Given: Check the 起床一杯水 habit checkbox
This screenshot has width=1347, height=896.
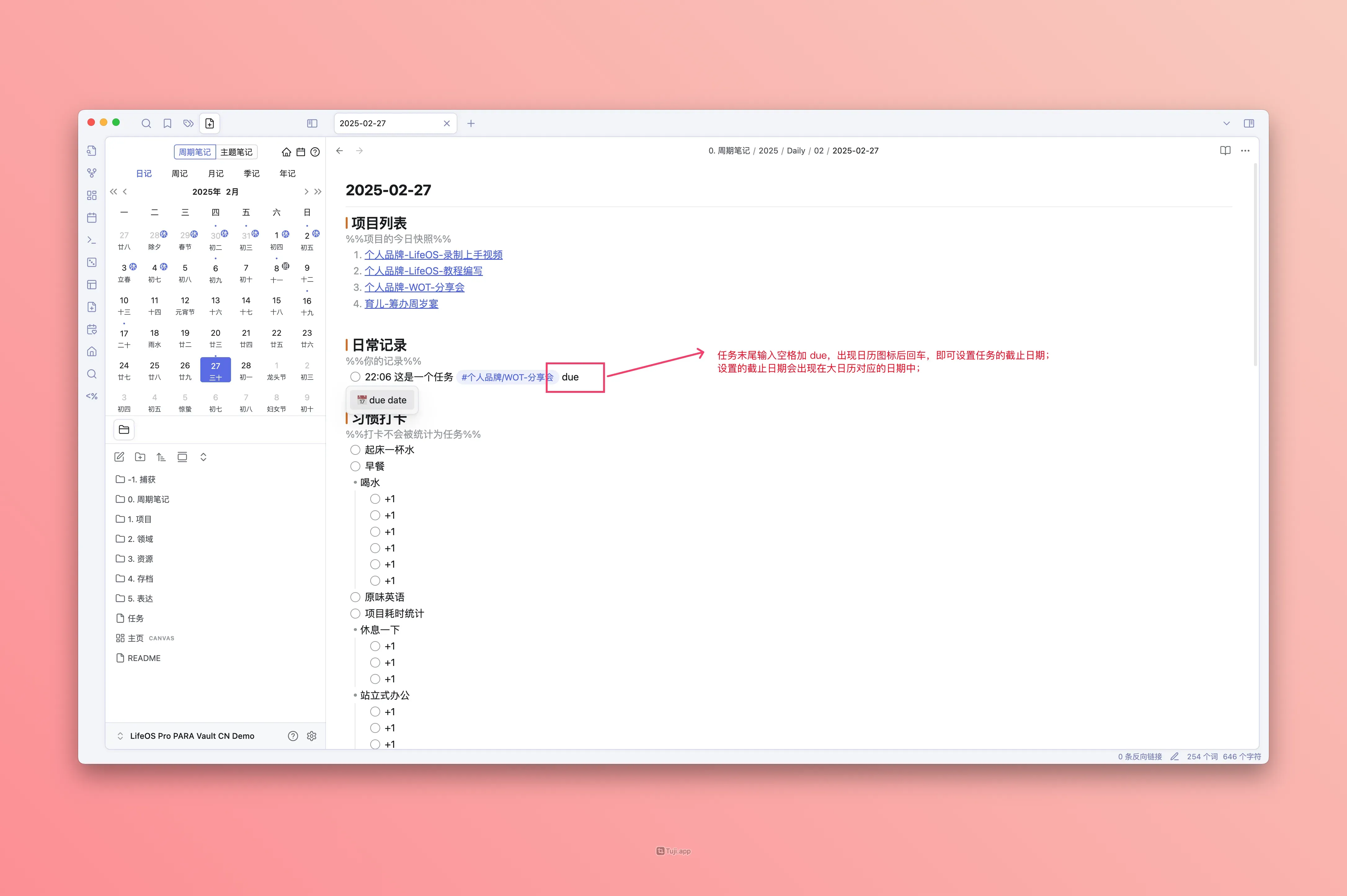Looking at the screenshot, I should tap(355, 450).
